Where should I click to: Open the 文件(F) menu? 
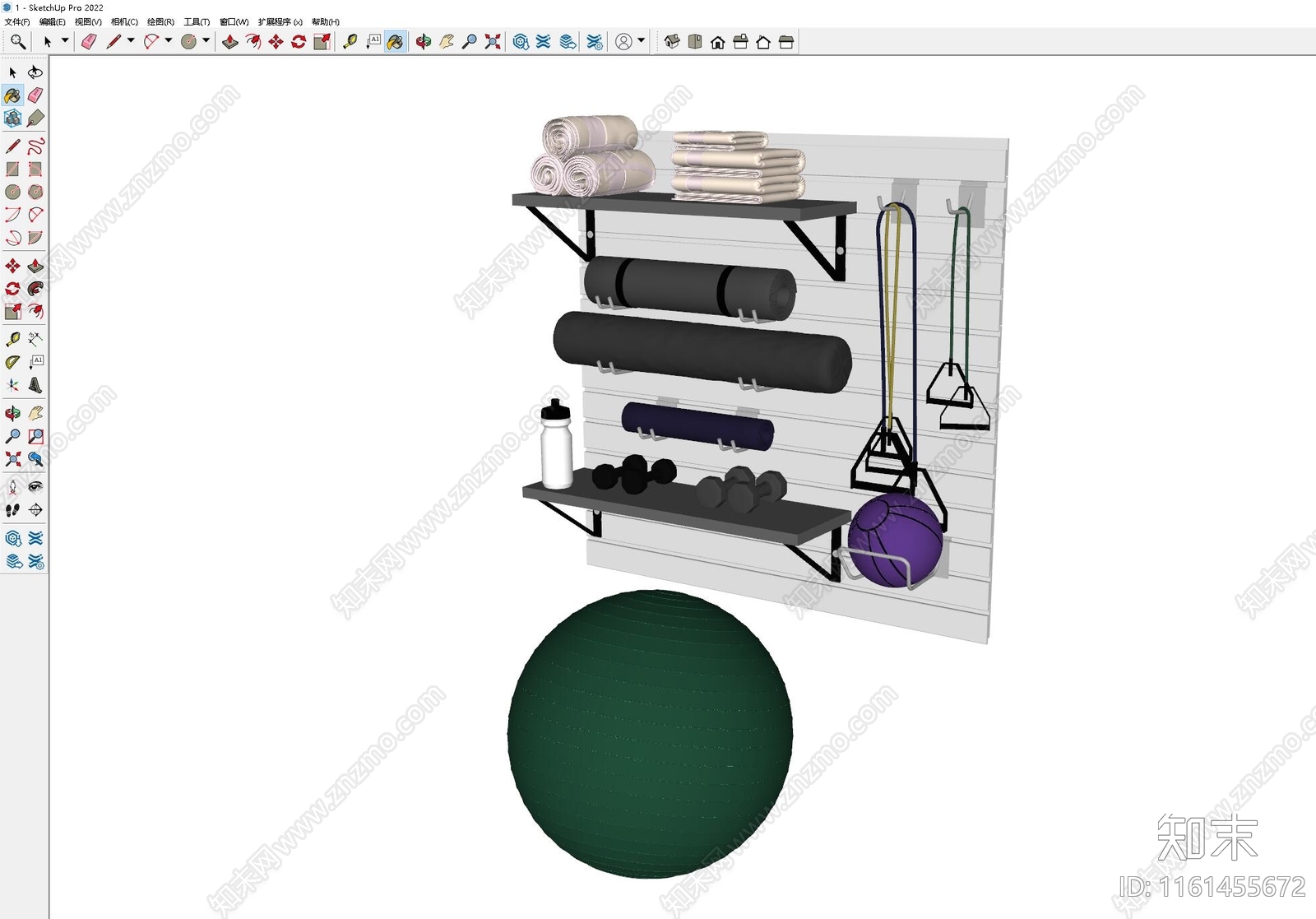pyautogui.click(x=16, y=22)
